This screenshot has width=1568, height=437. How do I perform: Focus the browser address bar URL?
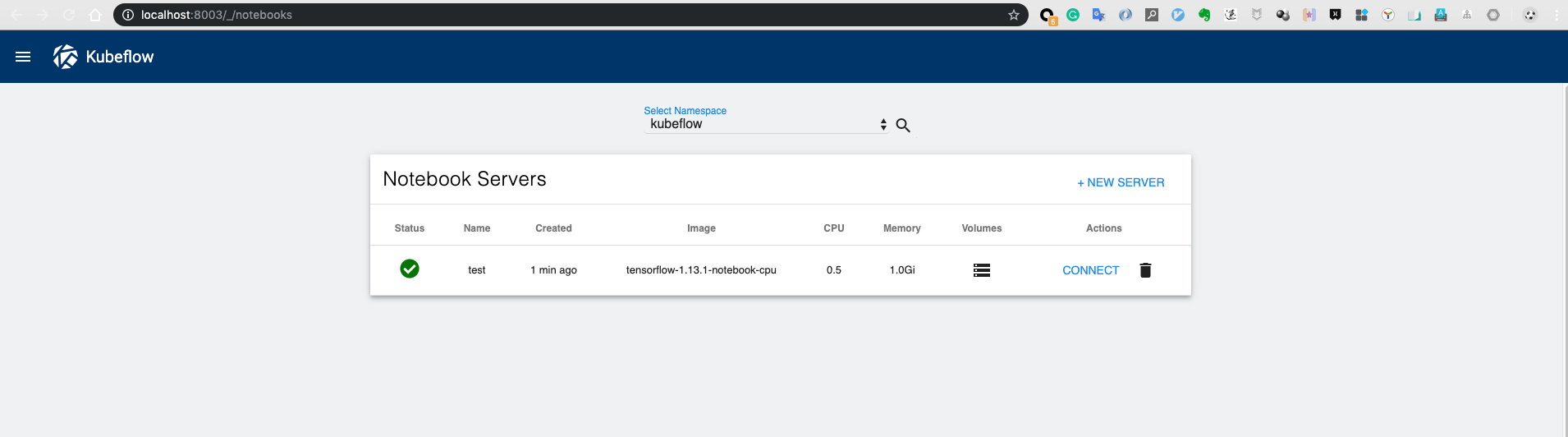coord(493,15)
